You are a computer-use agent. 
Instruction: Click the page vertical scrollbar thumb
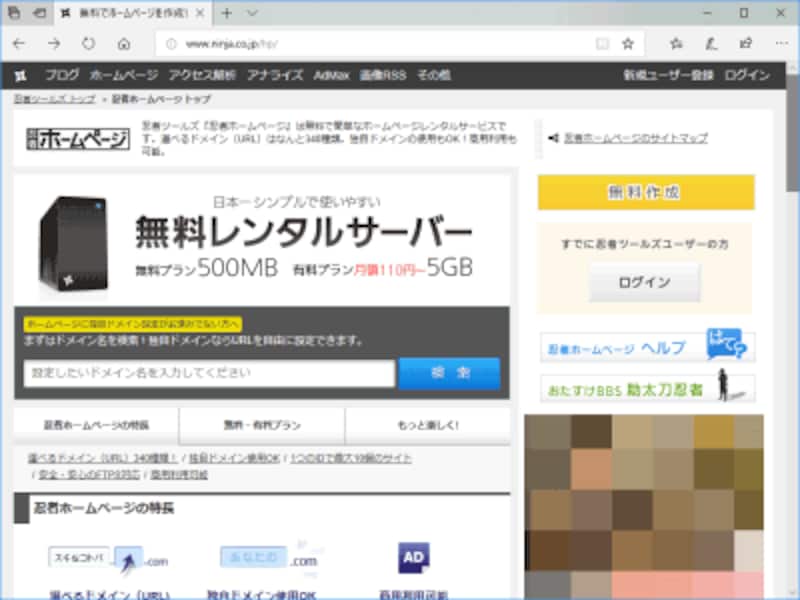pyautogui.click(x=792, y=133)
